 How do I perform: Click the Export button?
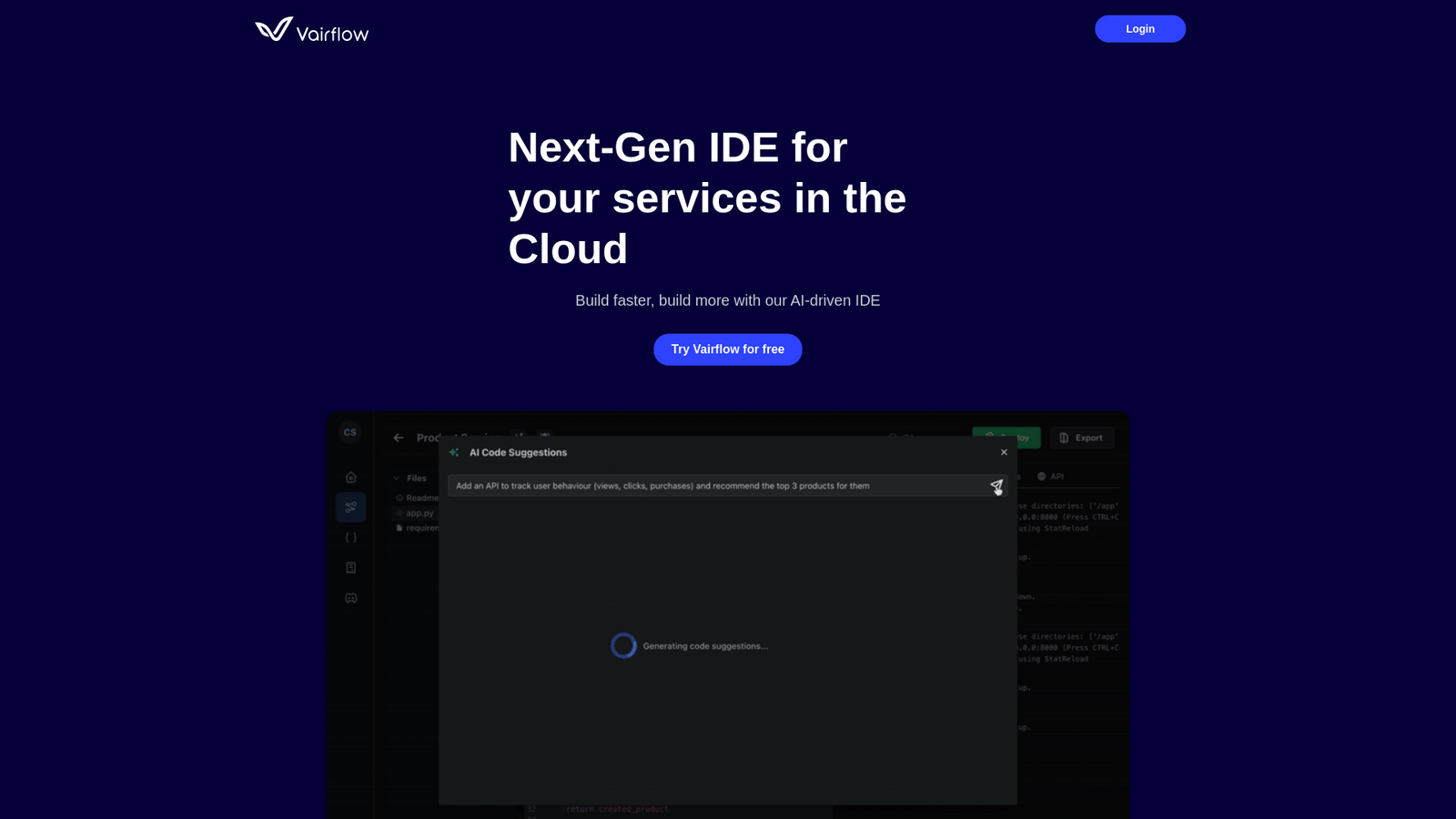[1081, 438]
